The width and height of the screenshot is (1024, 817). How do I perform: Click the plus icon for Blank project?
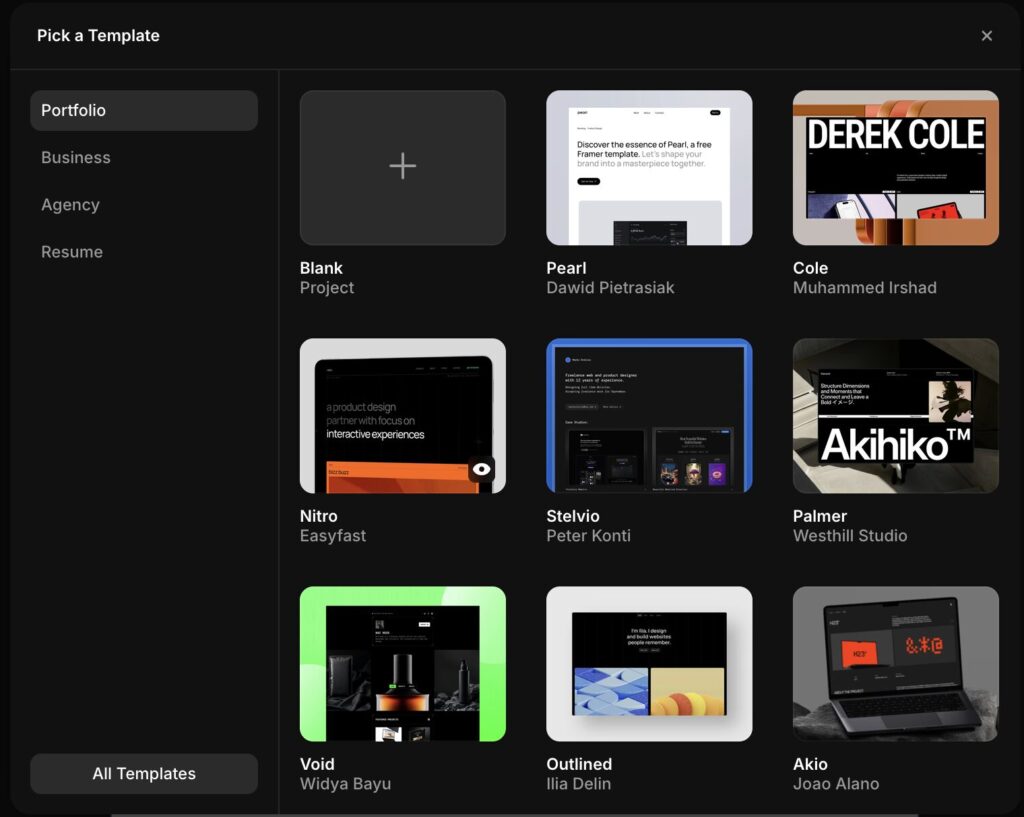pos(402,166)
